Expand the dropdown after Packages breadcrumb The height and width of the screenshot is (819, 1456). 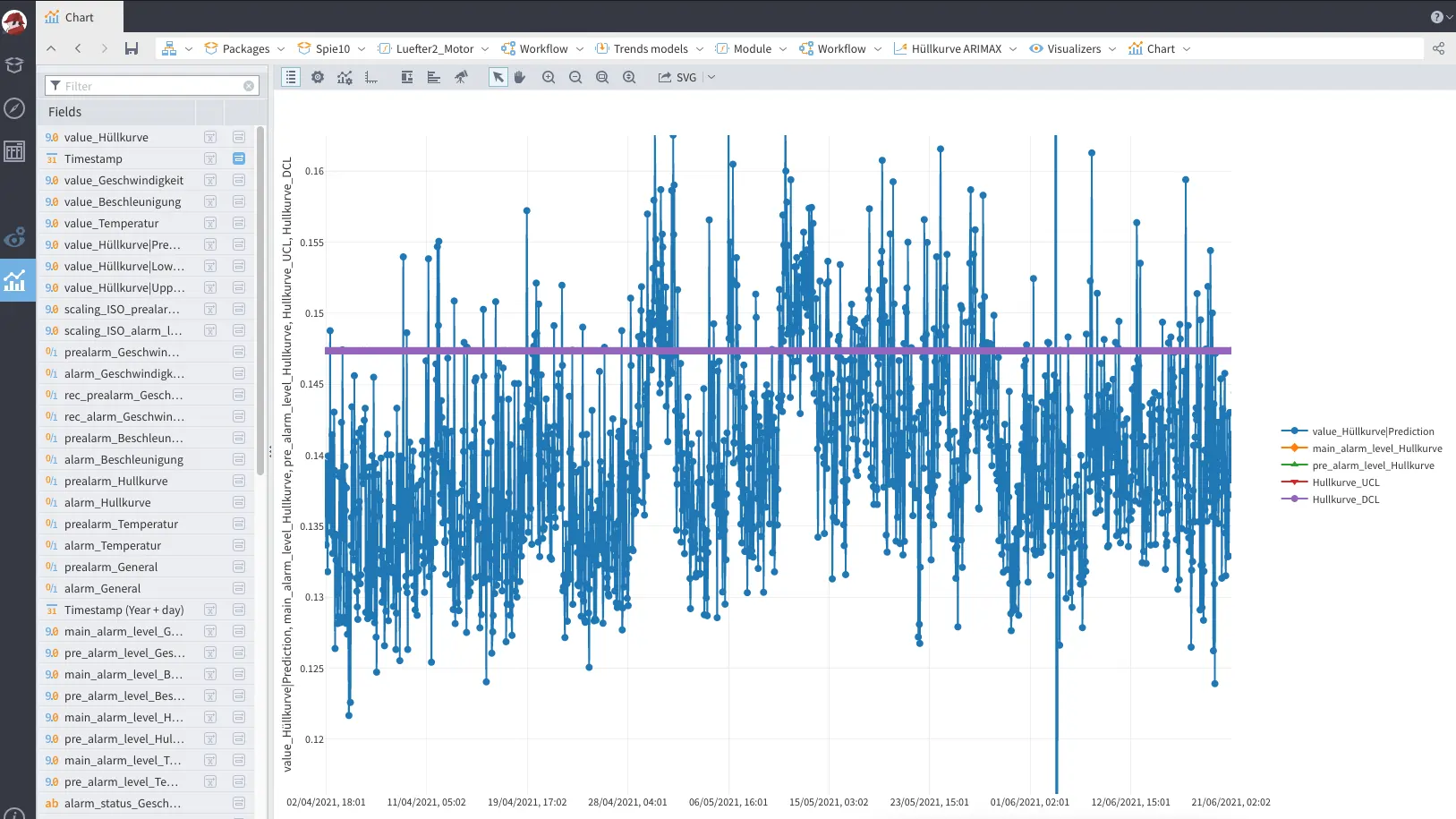pos(281,49)
